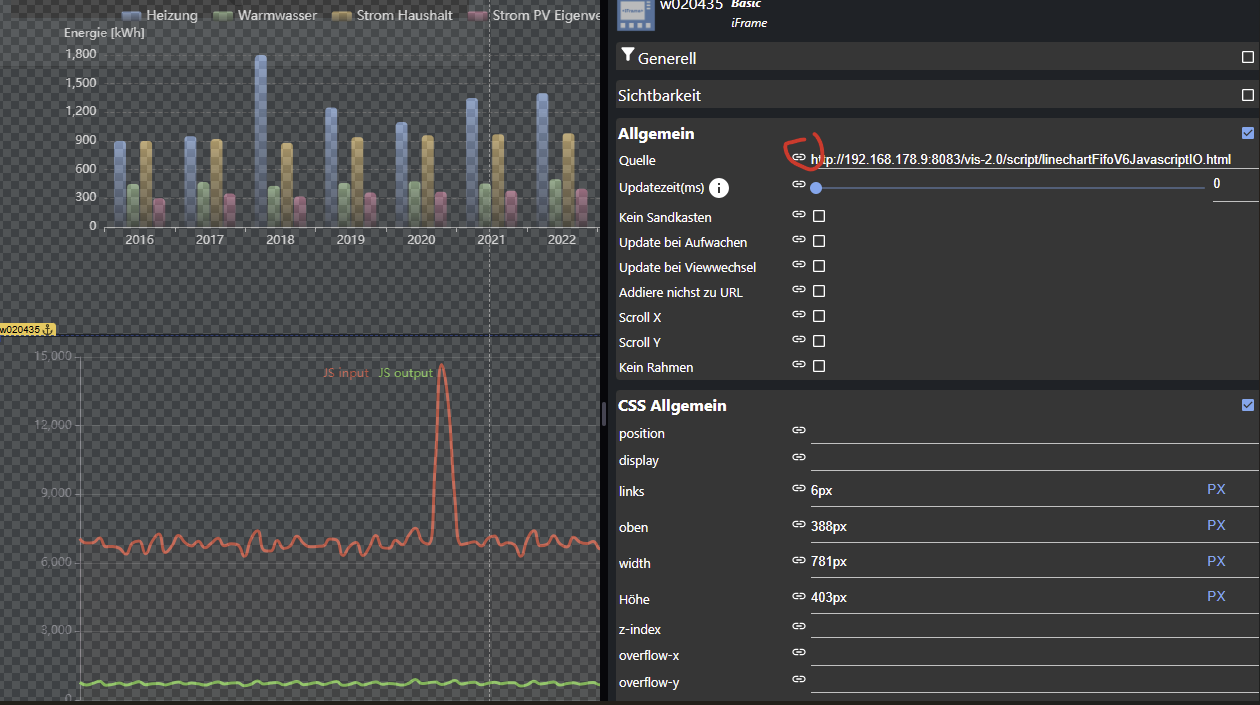This screenshot has width=1260, height=705.
Task: Click the link icon beside z-index
Action: (799, 626)
